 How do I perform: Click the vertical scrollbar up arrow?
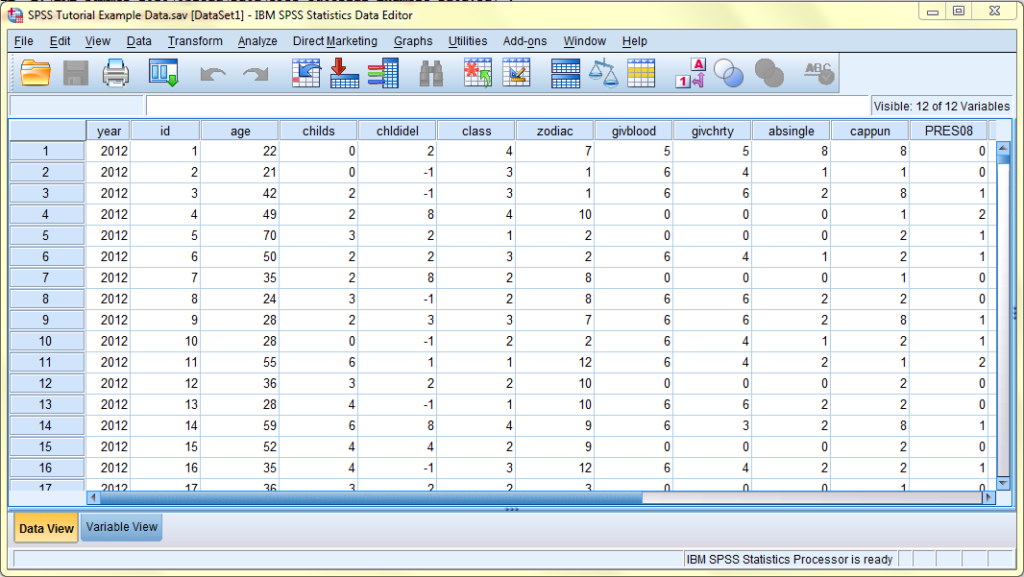(1004, 149)
